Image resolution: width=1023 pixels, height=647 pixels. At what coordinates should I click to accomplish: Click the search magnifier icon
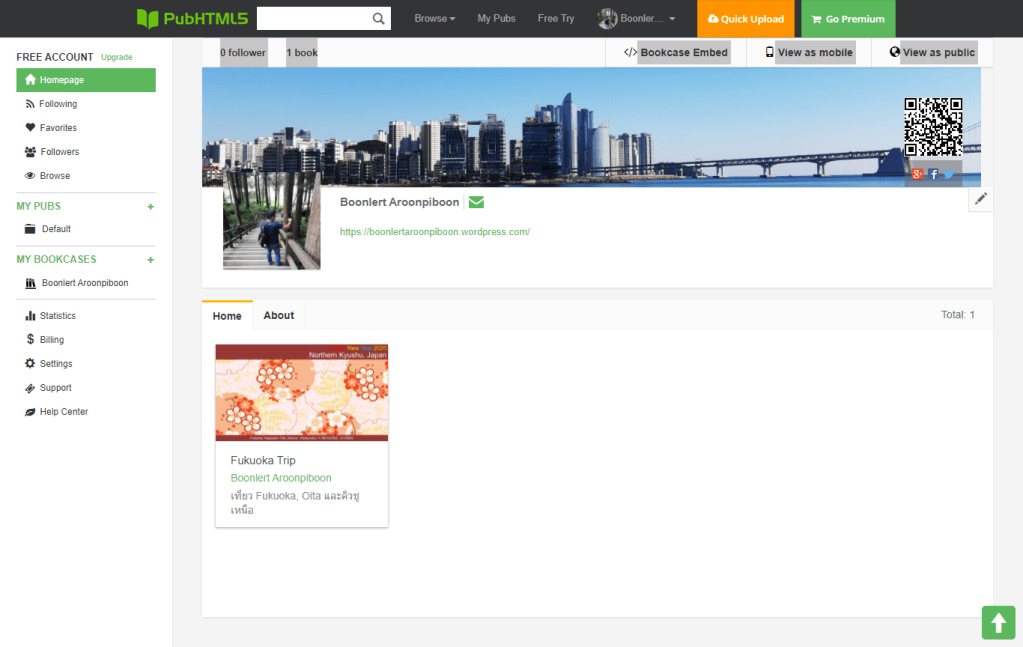click(378, 18)
